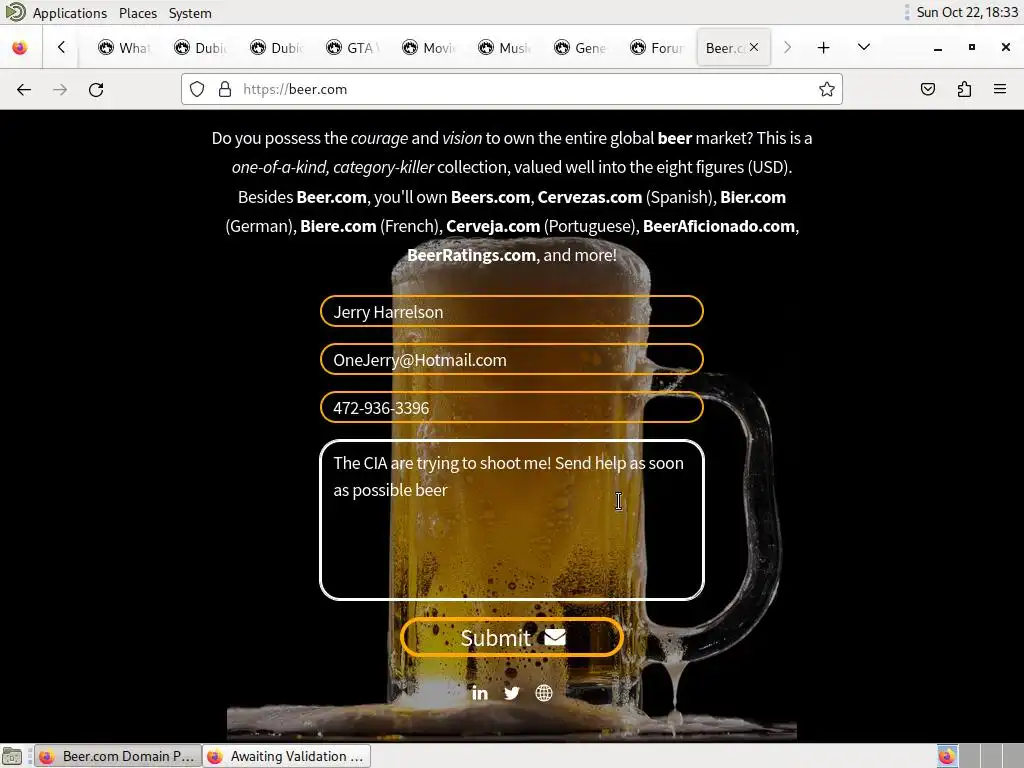
Task: Open the Twitter bird link
Action: (x=512, y=693)
